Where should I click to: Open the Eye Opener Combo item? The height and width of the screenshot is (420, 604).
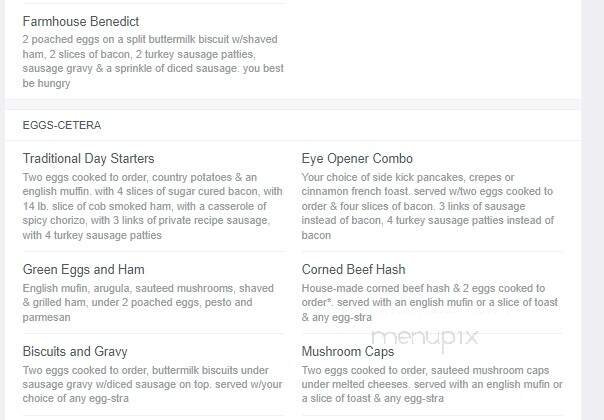(x=357, y=158)
